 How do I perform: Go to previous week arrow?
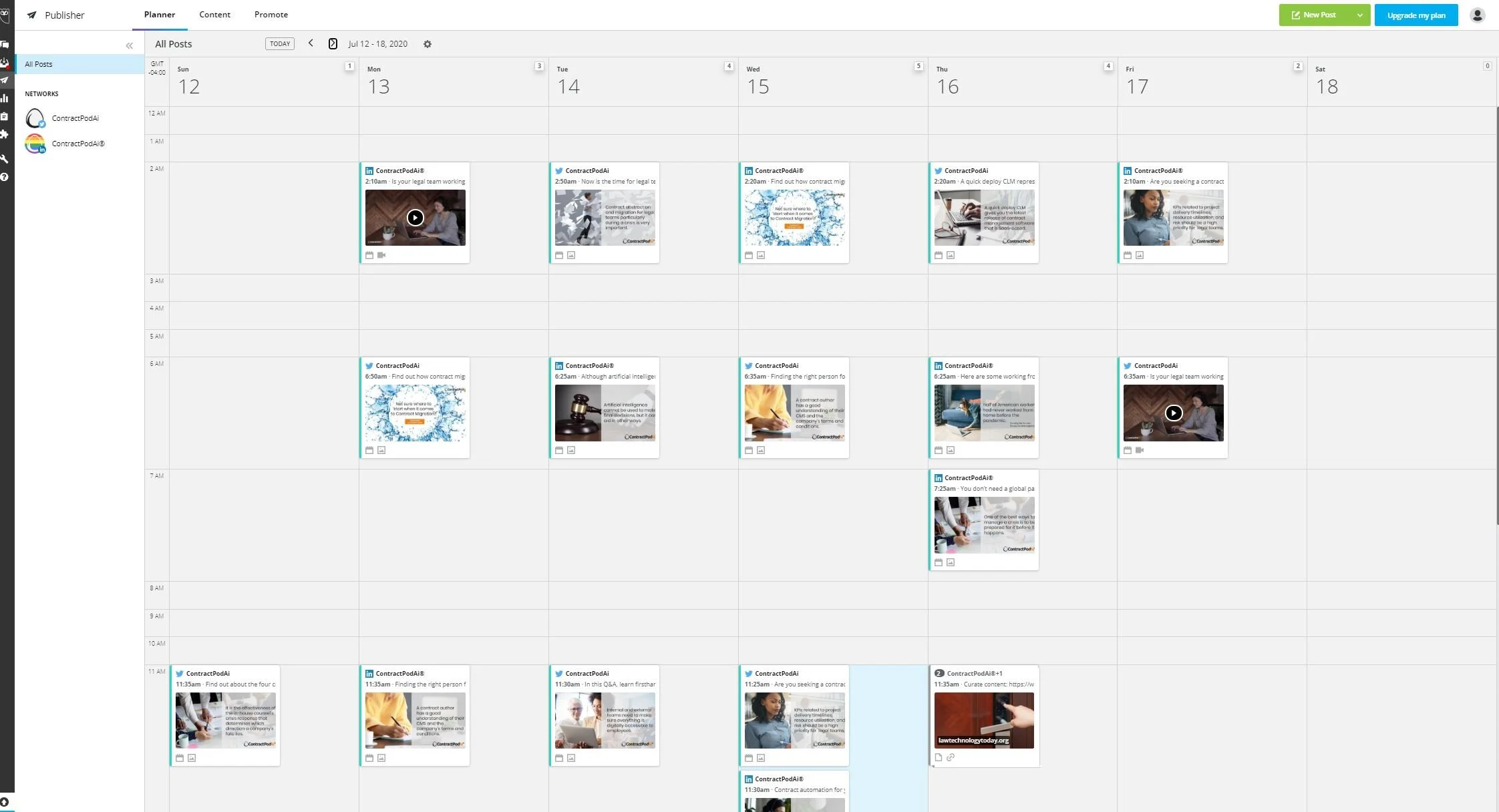[311, 43]
